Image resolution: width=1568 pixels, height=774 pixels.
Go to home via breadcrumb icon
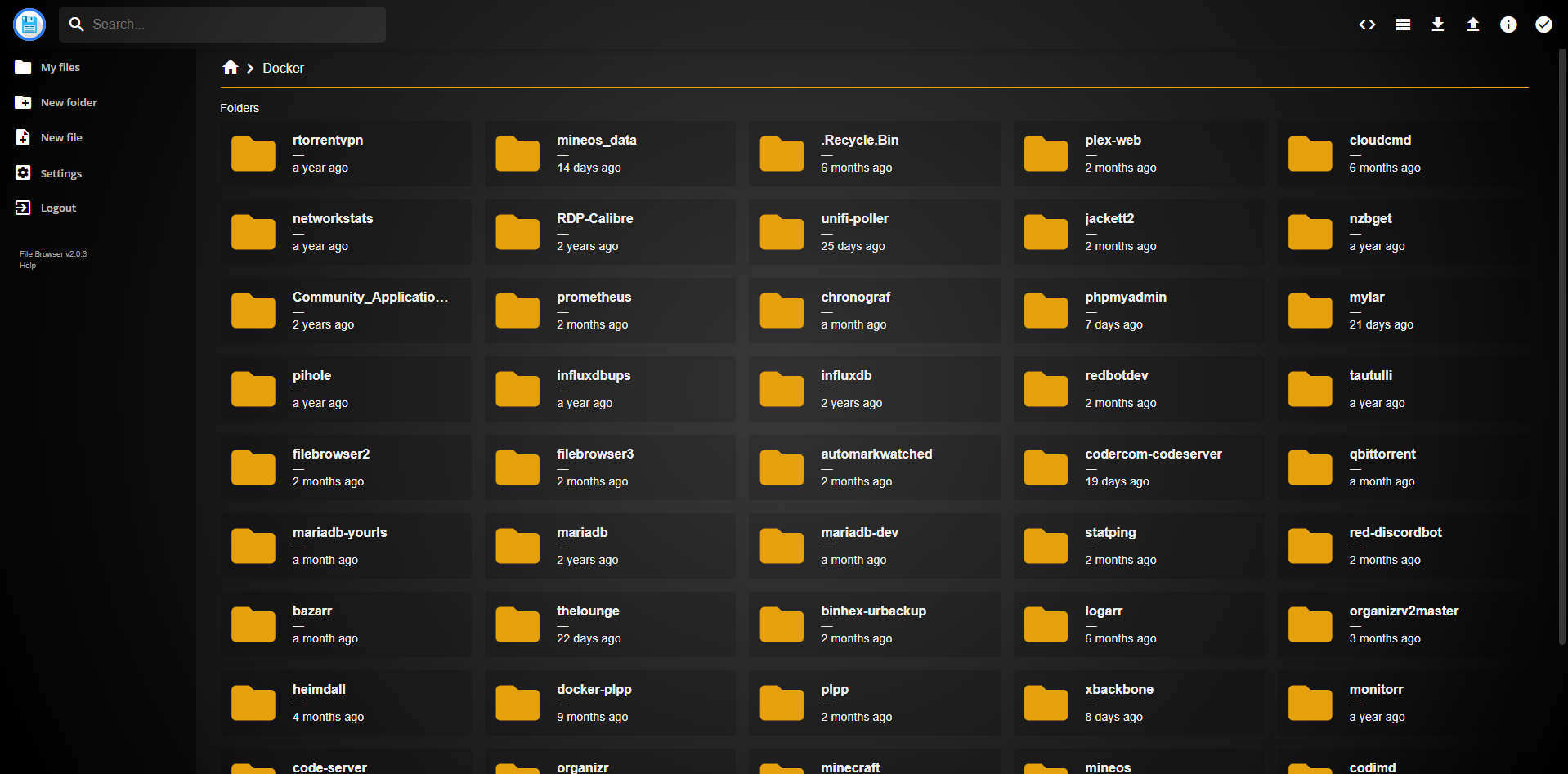point(231,68)
